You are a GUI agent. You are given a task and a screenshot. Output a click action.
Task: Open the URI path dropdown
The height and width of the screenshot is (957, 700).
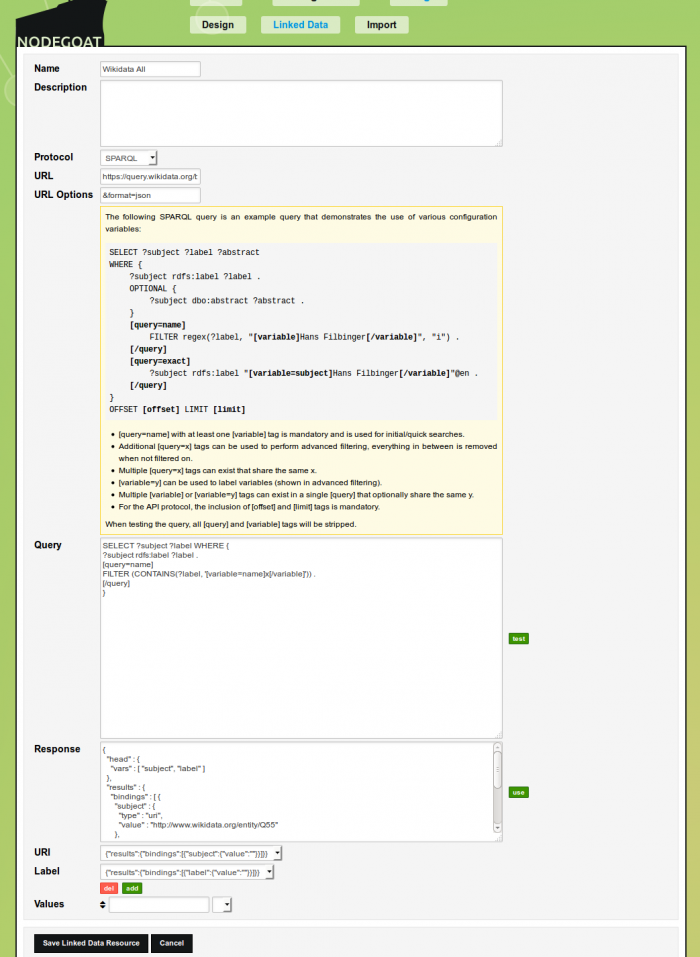tap(191, 853)
